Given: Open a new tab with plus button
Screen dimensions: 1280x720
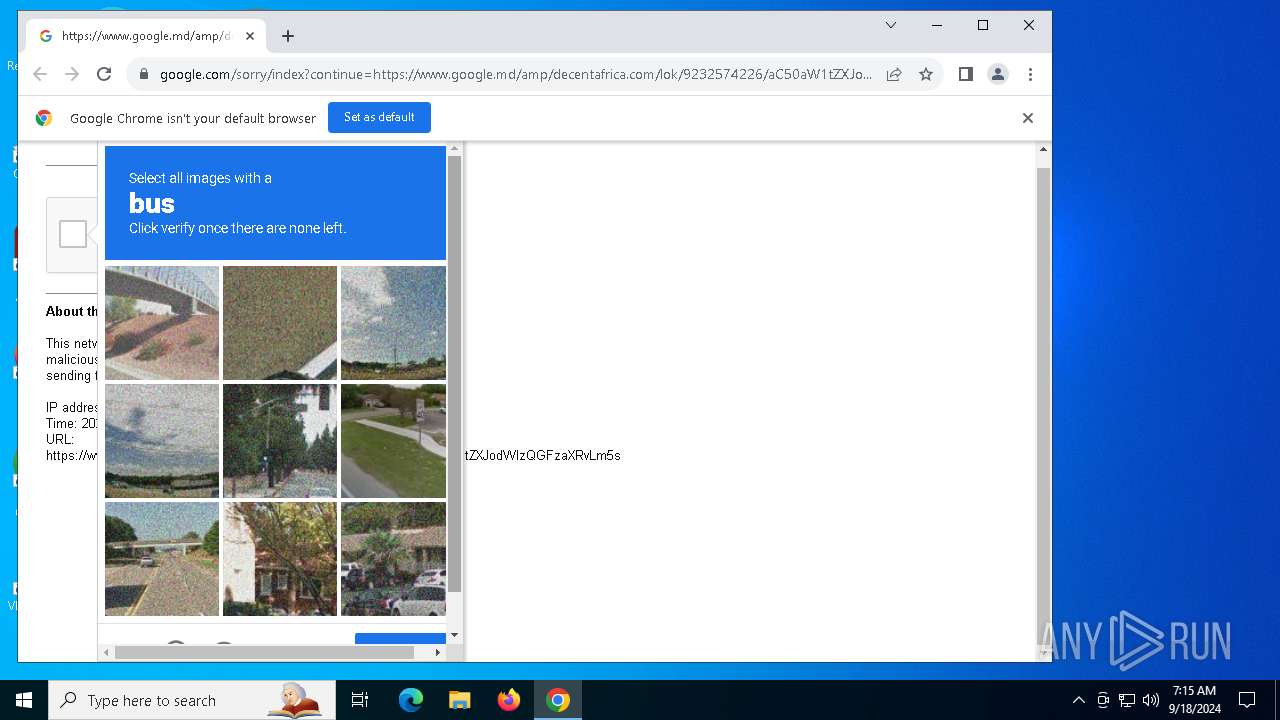Looking at the screenshot, I should pos(288,36).
